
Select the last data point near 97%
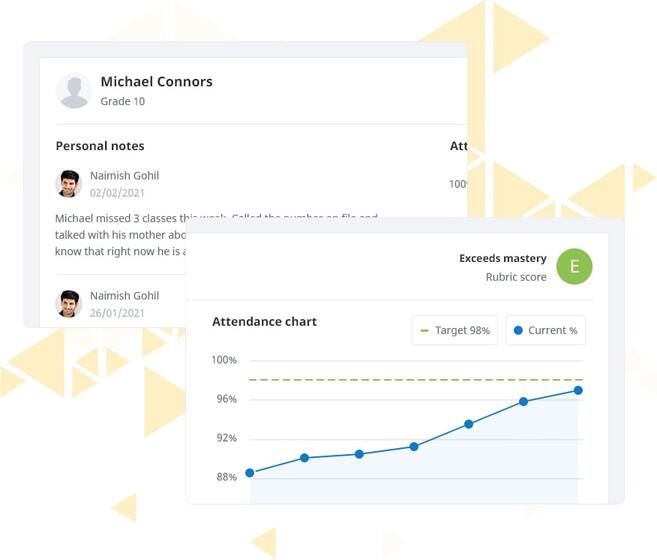578,390
